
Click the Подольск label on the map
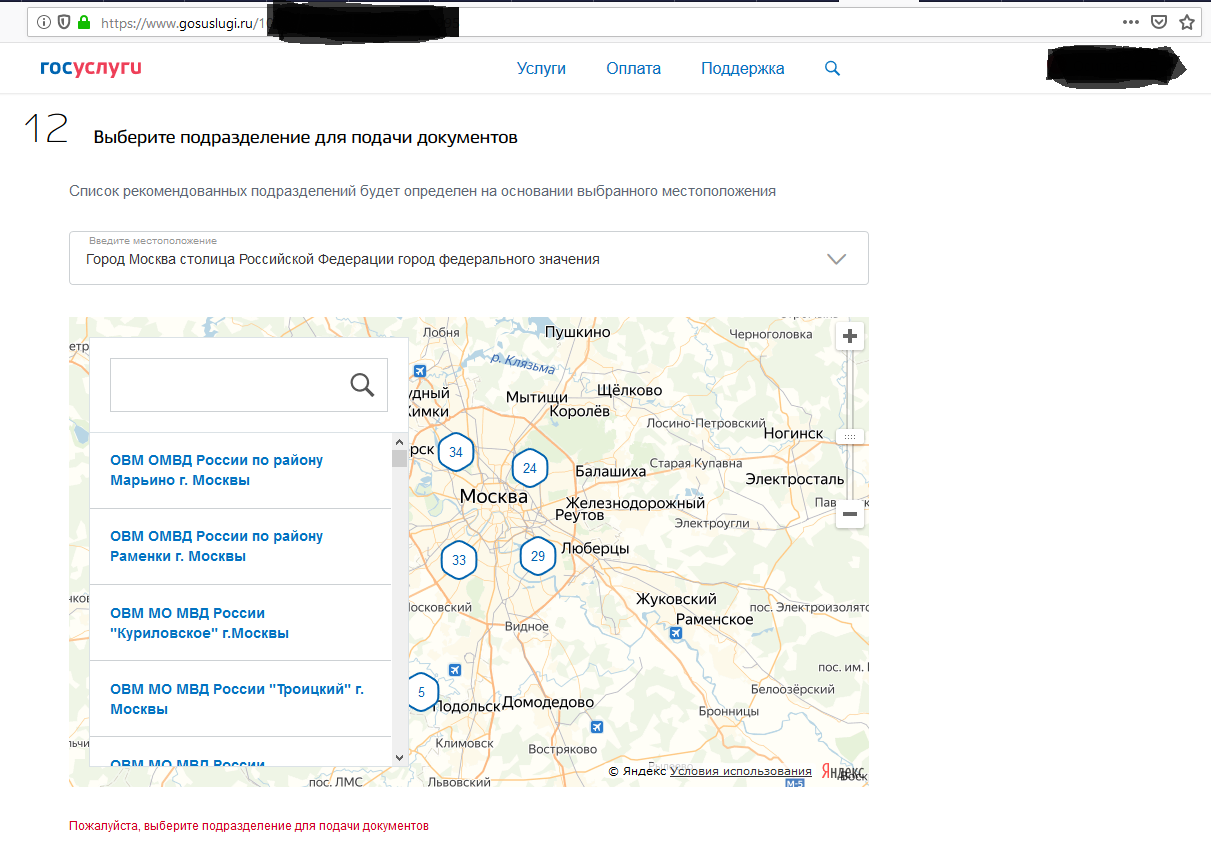tap(467, 706)
